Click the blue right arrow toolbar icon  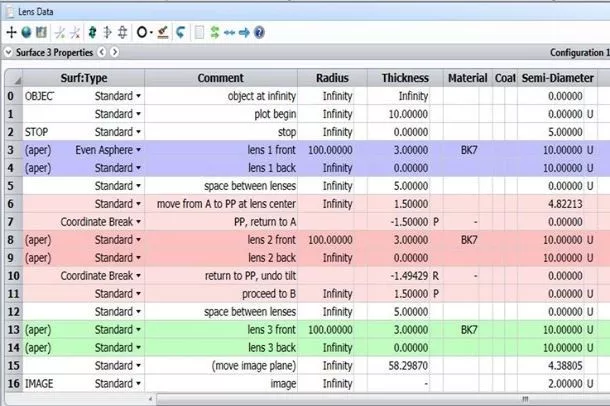click(244, 32)
